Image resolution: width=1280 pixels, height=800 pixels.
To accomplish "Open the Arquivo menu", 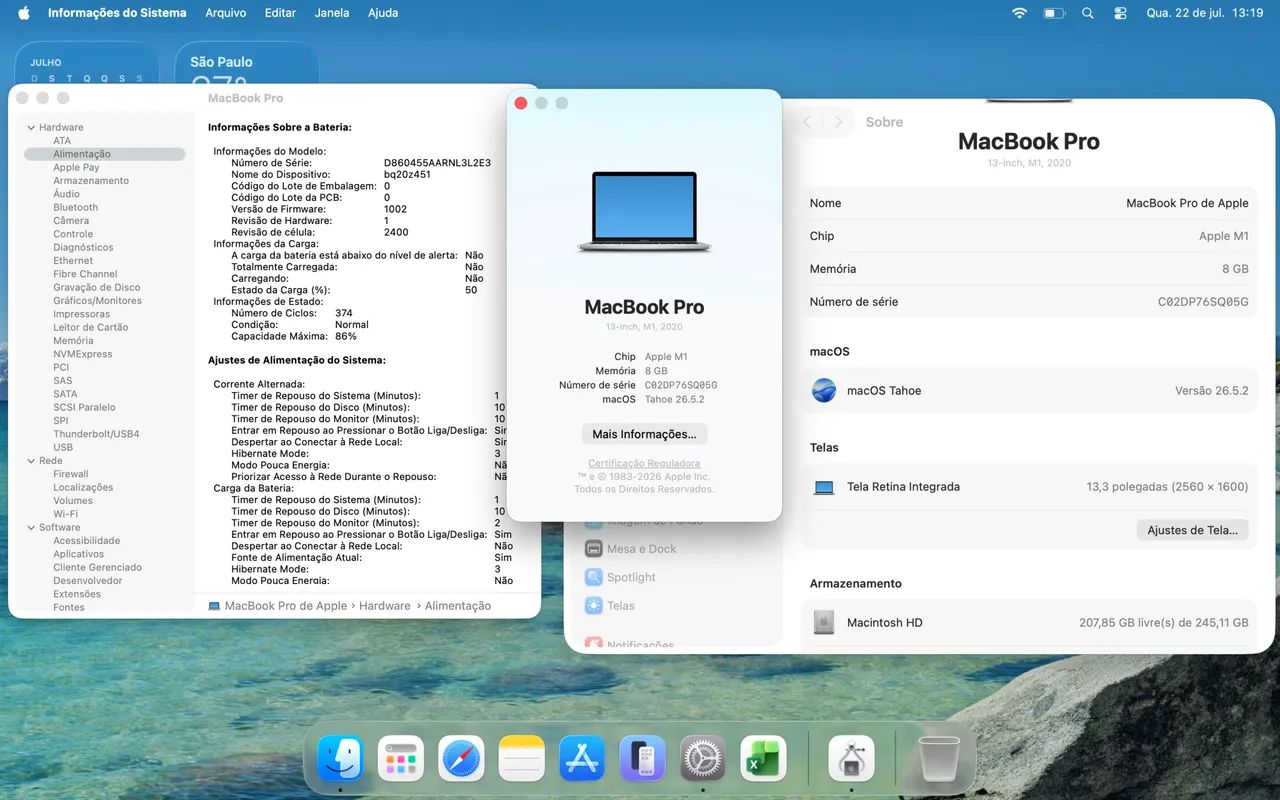I will coord(226,13).
